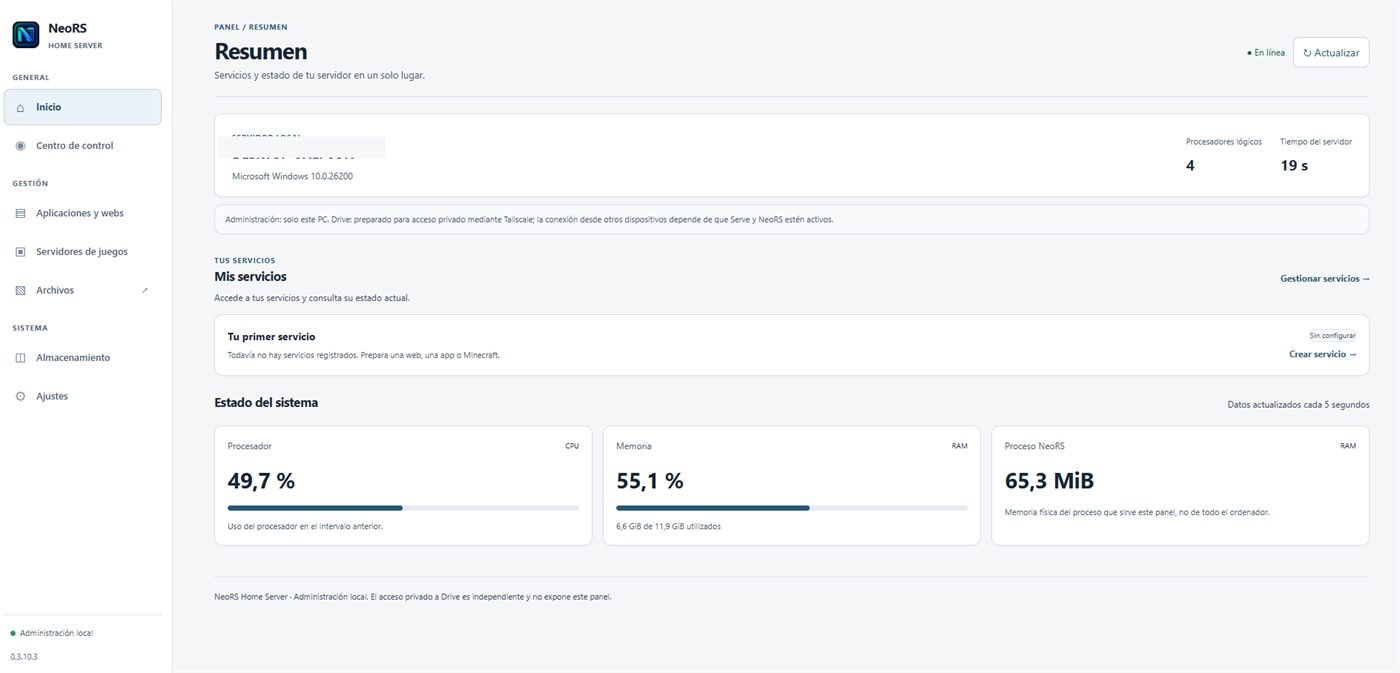
Task: Open Centro de control in sidebar
Action: [82, 146]
